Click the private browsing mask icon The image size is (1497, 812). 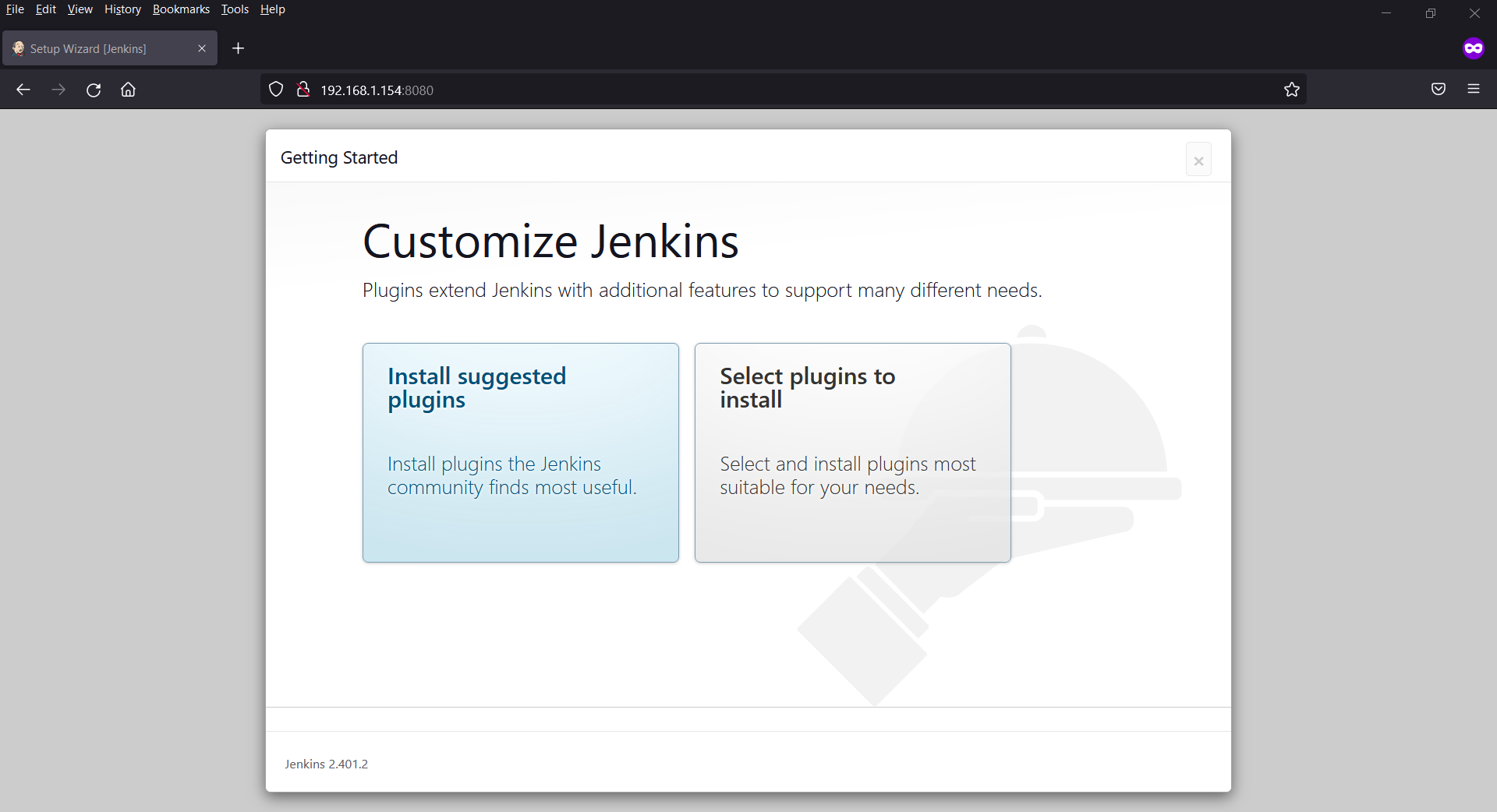coord(1474,48)
